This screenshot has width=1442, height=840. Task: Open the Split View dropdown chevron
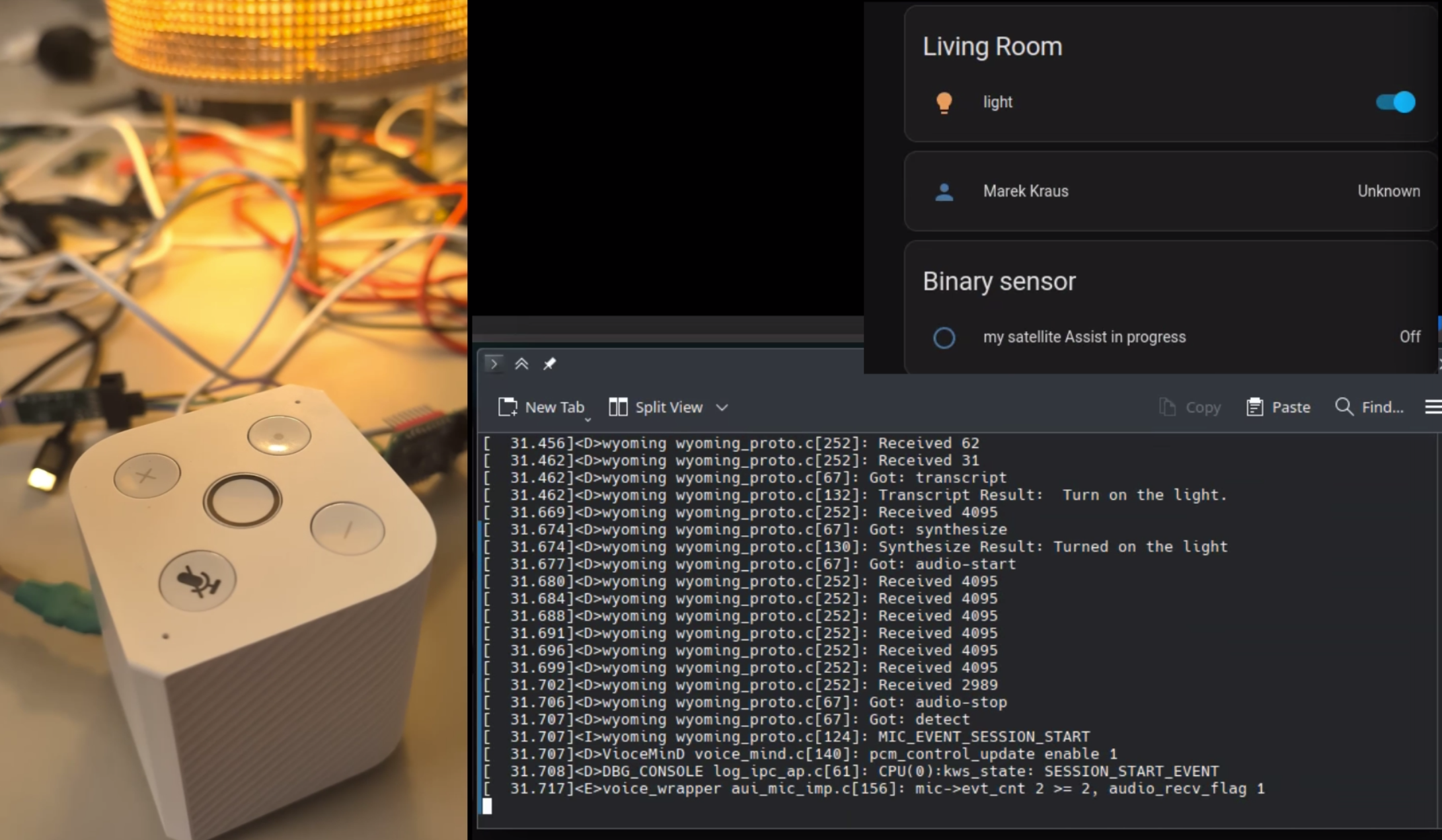(x=722, y=407)
